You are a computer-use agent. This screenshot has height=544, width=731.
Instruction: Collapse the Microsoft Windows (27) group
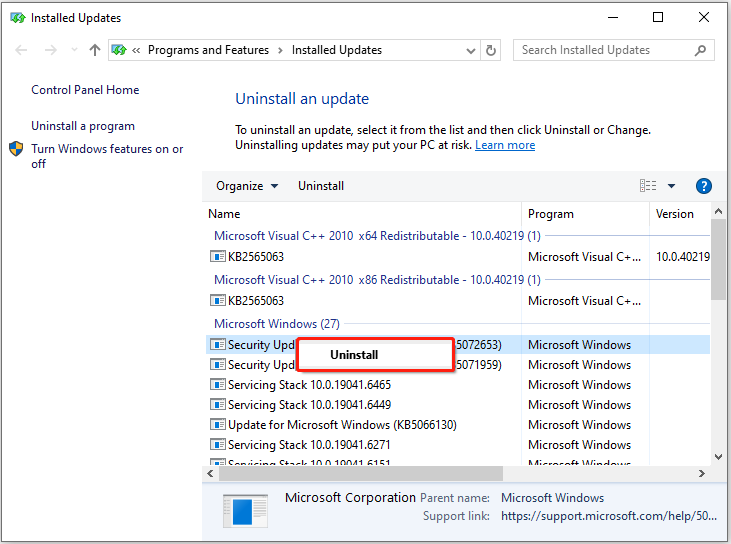277,324
